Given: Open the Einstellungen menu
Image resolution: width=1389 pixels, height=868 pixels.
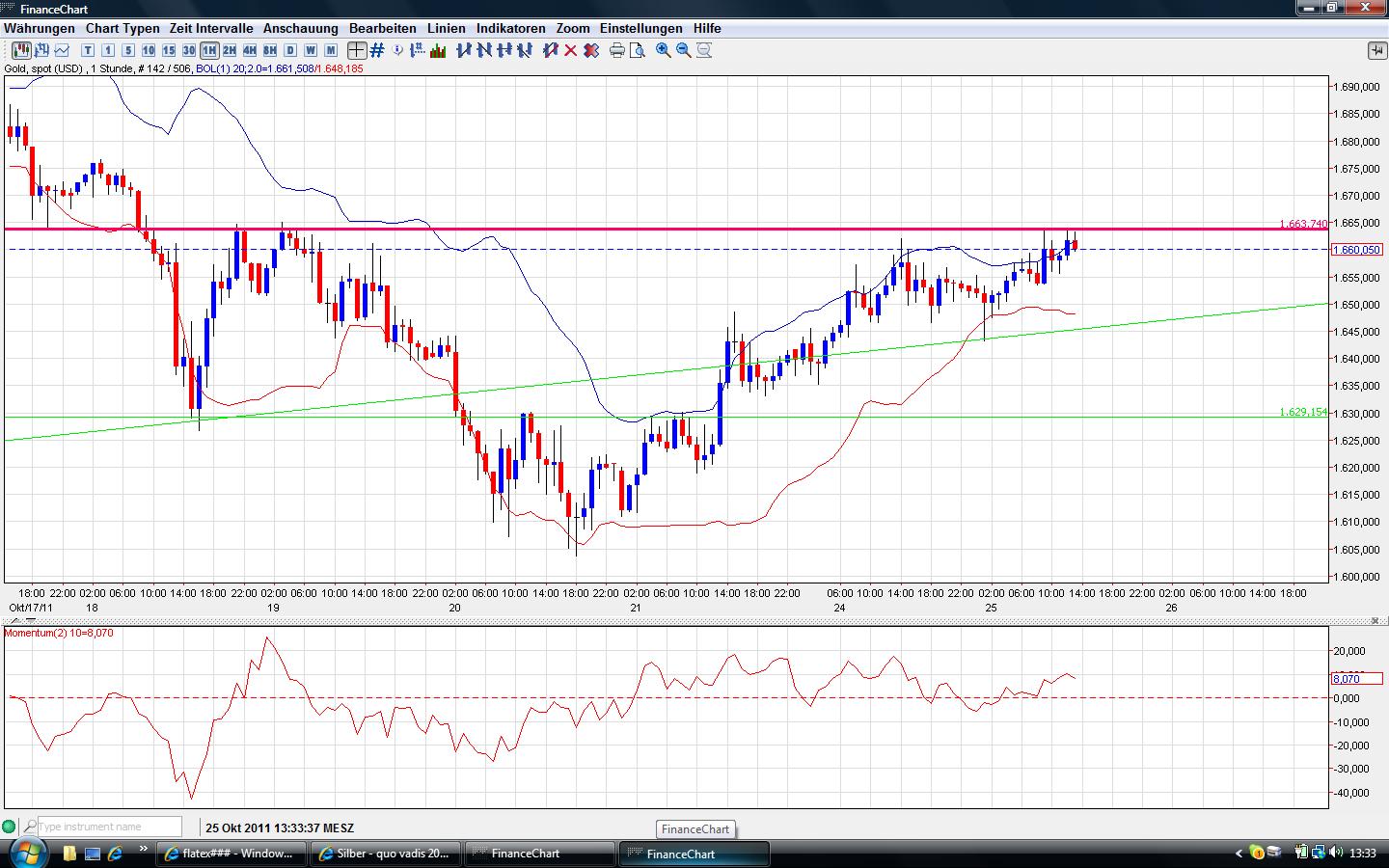Looking at the screenshot, I should 640,29.
